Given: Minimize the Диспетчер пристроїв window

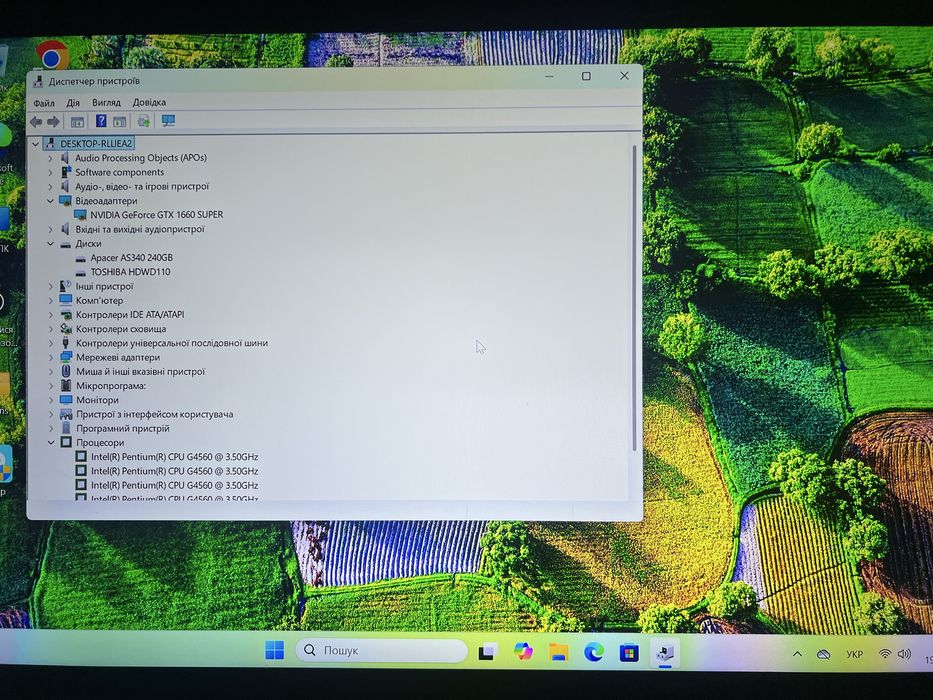Looking at the screenshot, I should tap(549, 76).
